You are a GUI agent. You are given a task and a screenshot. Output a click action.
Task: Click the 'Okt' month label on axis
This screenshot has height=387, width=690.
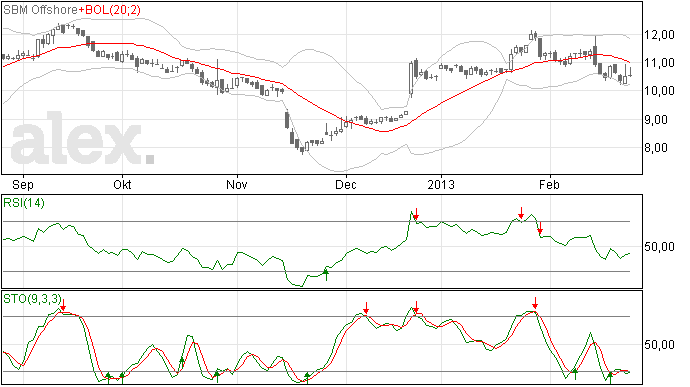pos(122,184)
